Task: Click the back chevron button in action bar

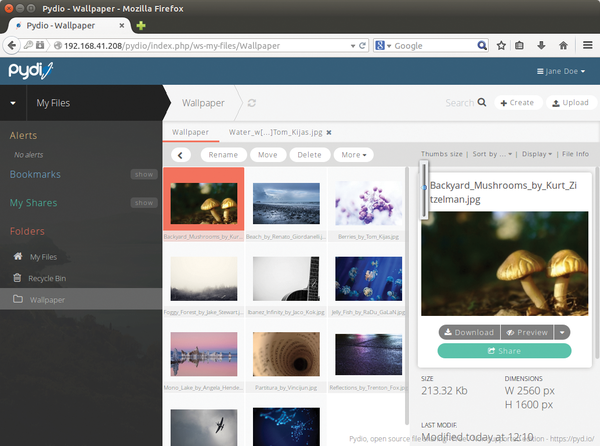Action: coord(181,155)
